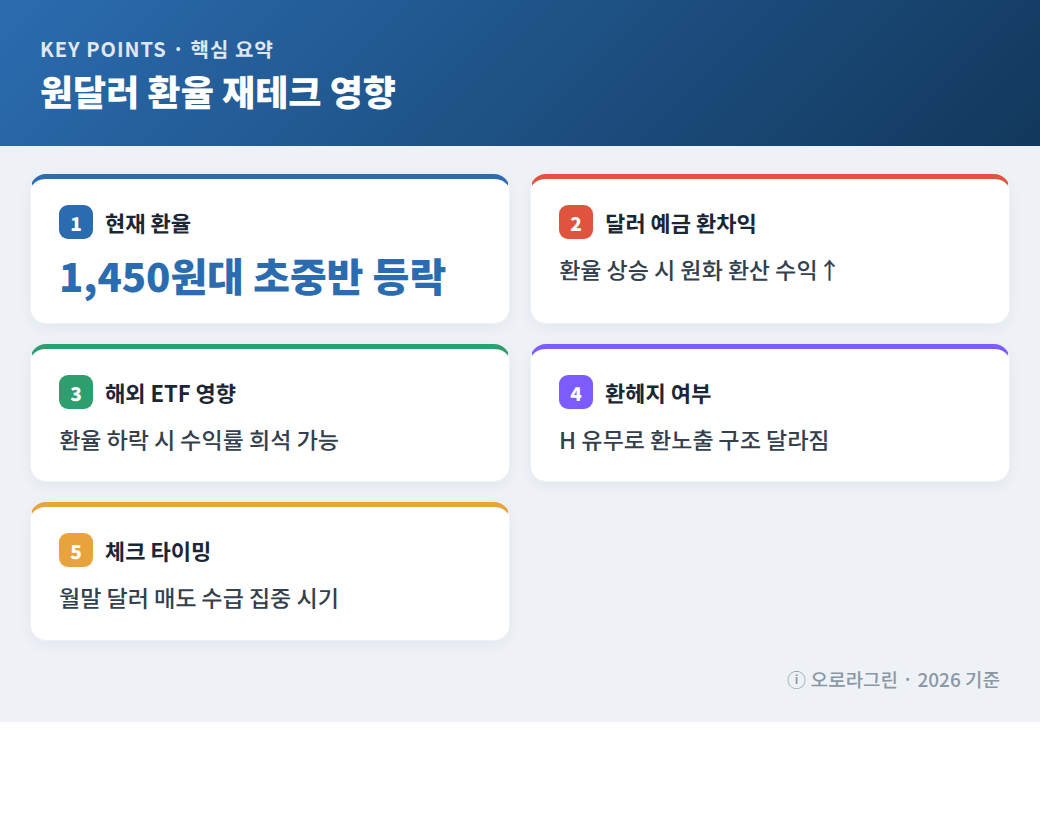Screen dimensions: 1040x840
Task: Select the '해외 ETF 영향' card title
Action: [x=170, y=393]
